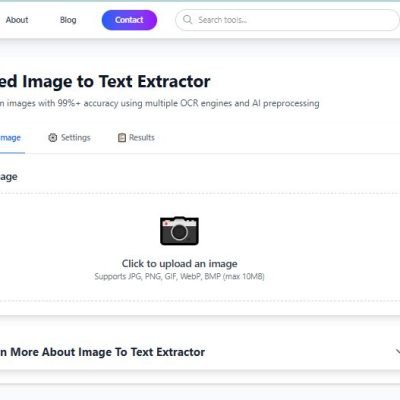The image size is (400, 400).
Task: Click the magnifier search icon
Action: 188,20
